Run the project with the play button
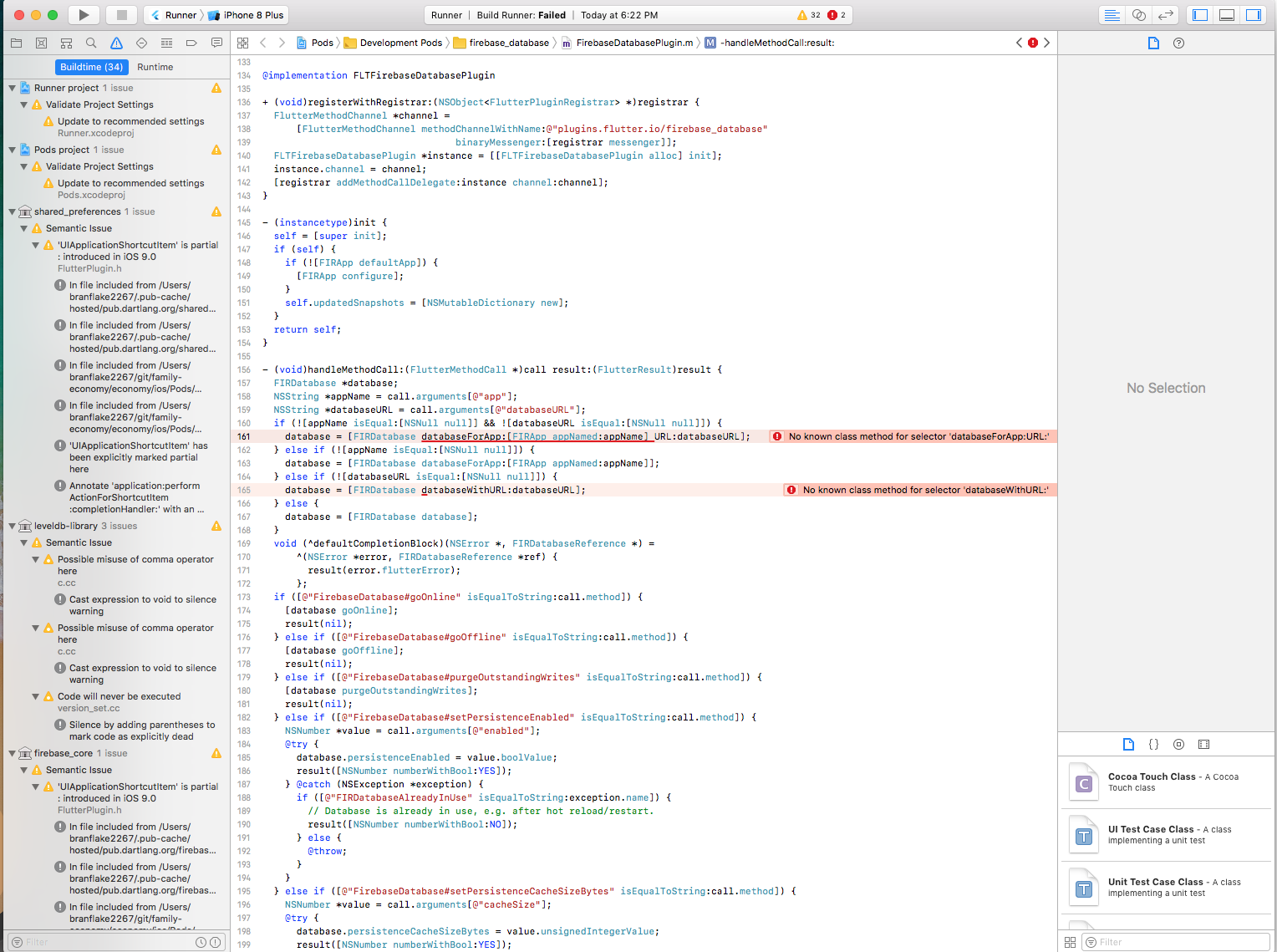The image size is (1277, 952). [83, 14]
